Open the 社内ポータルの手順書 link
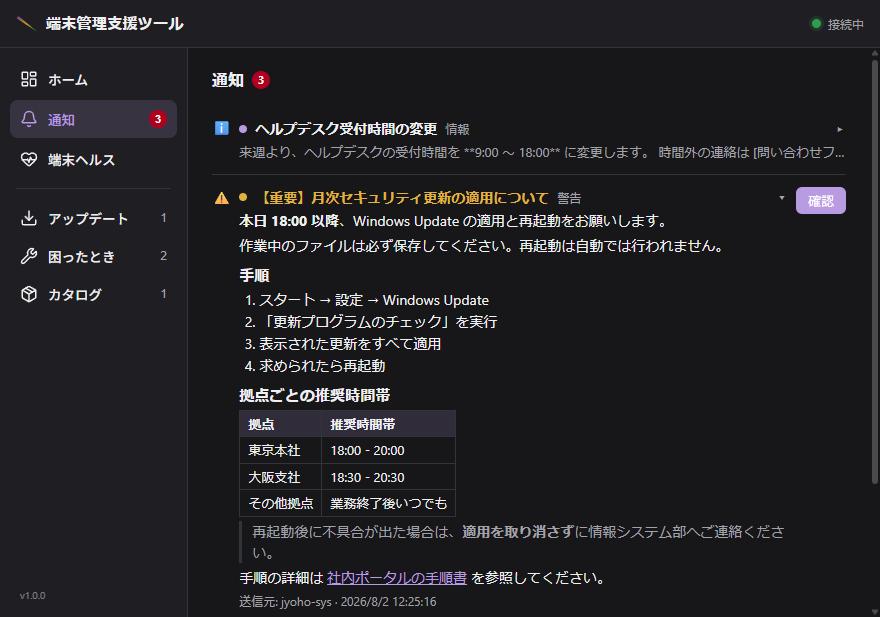 tap(396, 578)
